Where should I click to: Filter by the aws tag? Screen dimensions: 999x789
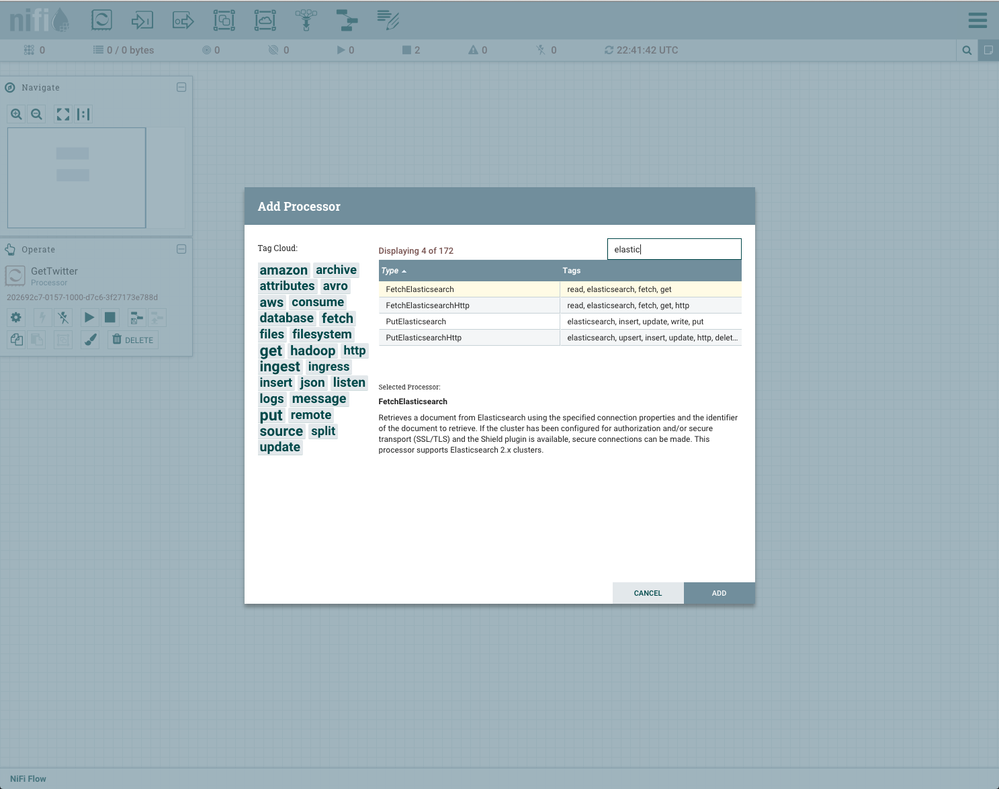[271, 303]
